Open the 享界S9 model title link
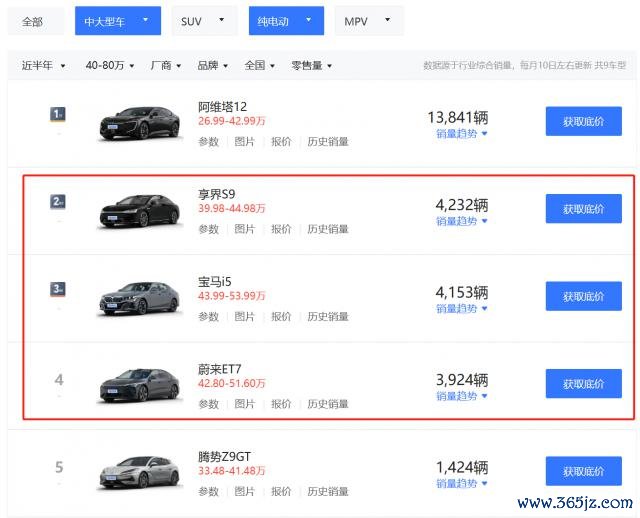The height and width of the screenshot is (518, 640). tap(217, 194)
